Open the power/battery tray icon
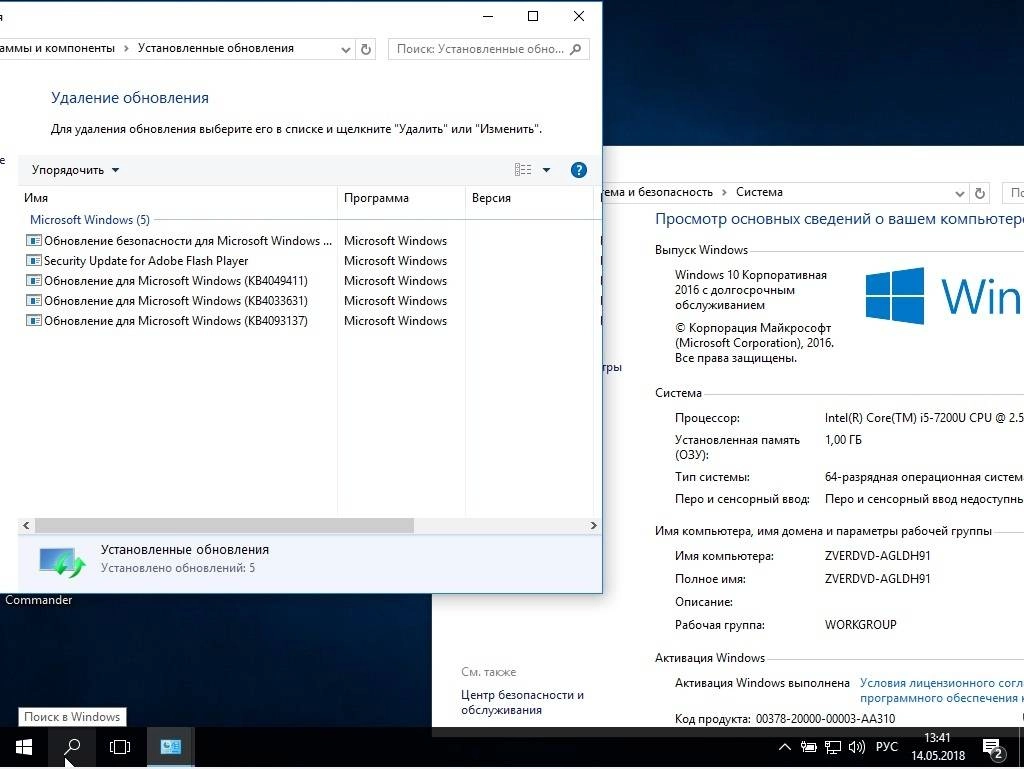The image size is (1024, 769). 808,747
